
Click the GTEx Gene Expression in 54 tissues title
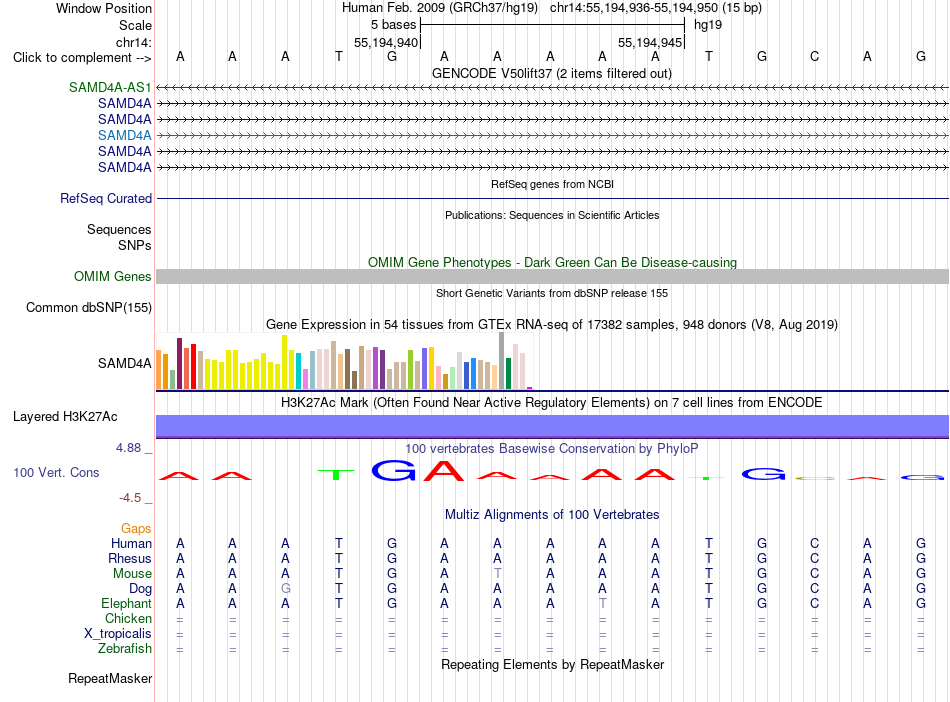pyautogui.click(x=551, y=325)
